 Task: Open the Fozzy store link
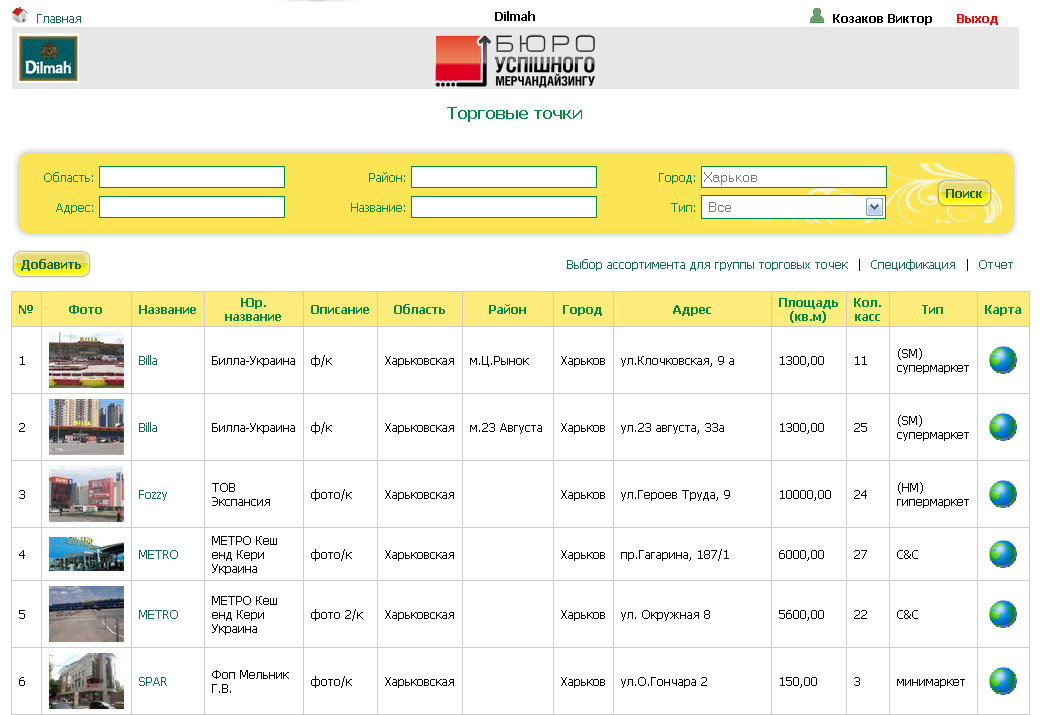tap(152, 495)
